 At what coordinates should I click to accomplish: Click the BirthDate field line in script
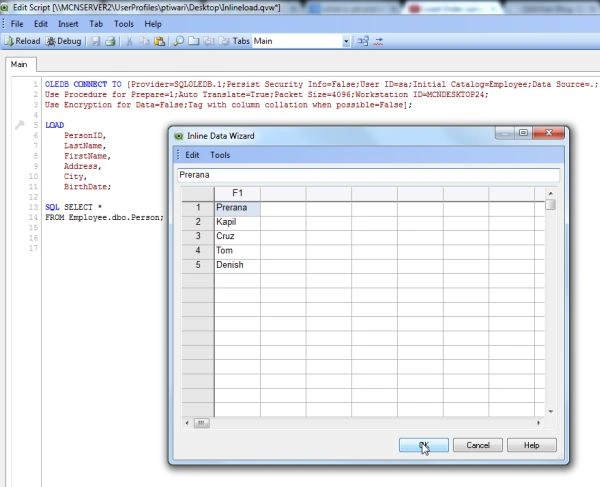click(x=87, y=187)
